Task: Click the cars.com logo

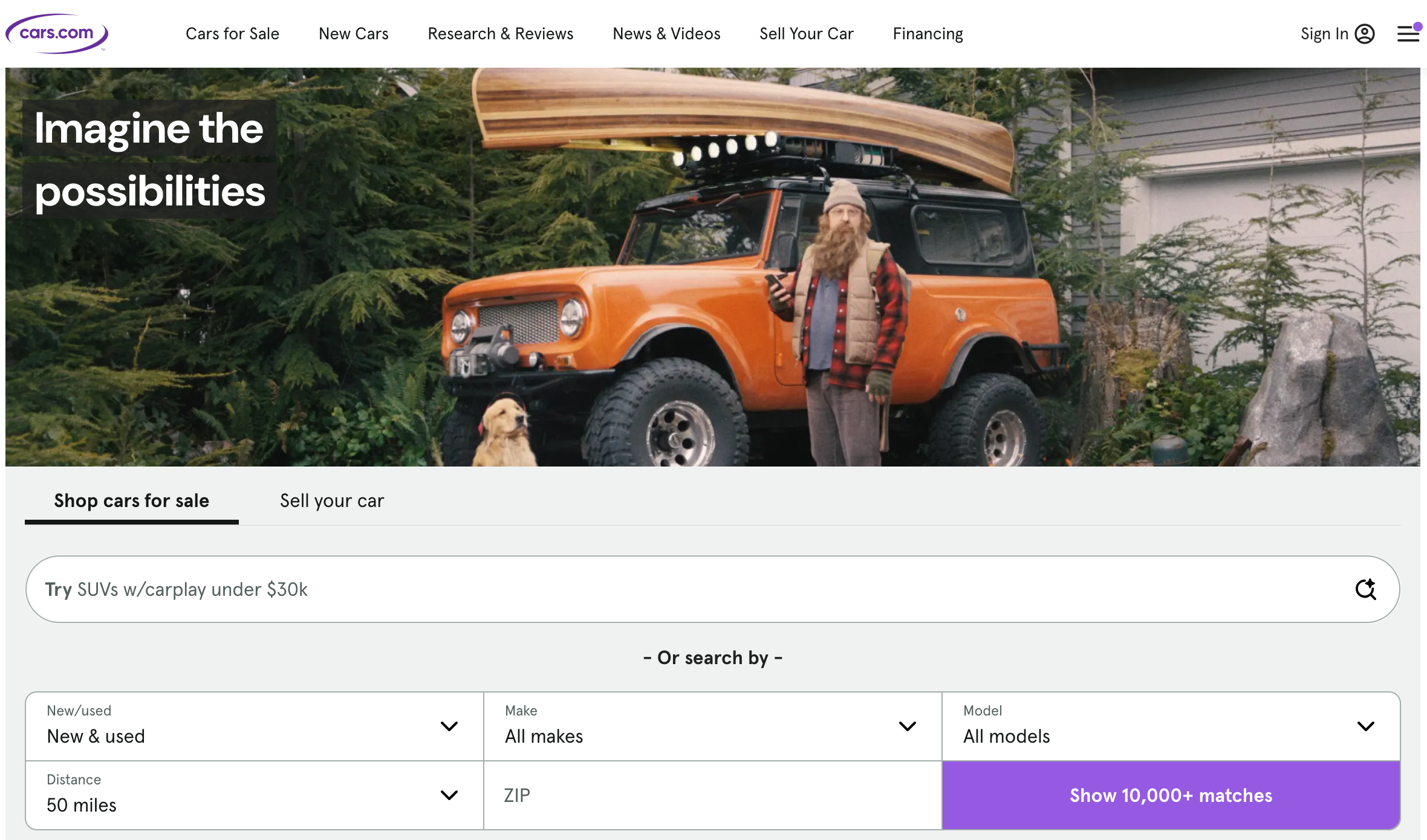Action: (57, 33)
